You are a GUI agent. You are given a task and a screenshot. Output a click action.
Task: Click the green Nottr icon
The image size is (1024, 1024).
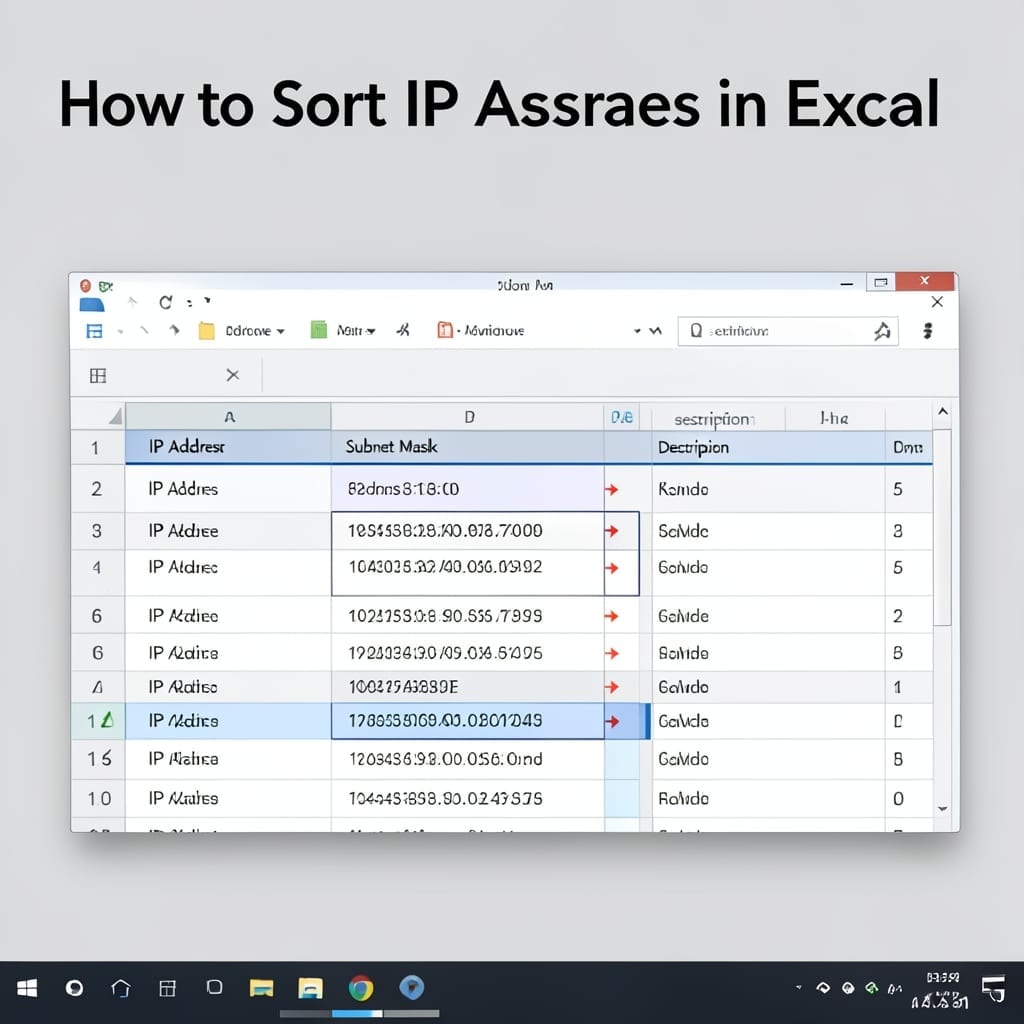(x=319, y=330)
